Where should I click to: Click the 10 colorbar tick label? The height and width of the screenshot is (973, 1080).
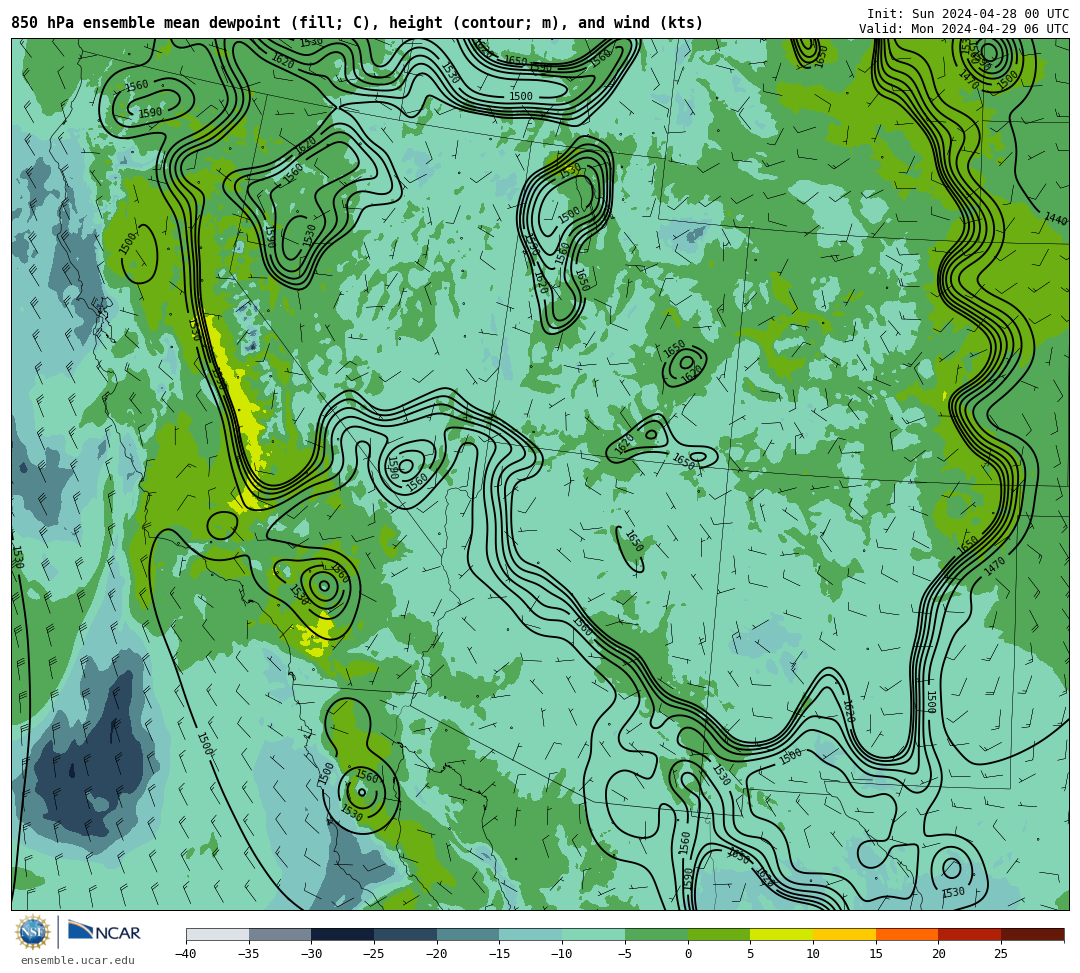[x=813, y=954]
